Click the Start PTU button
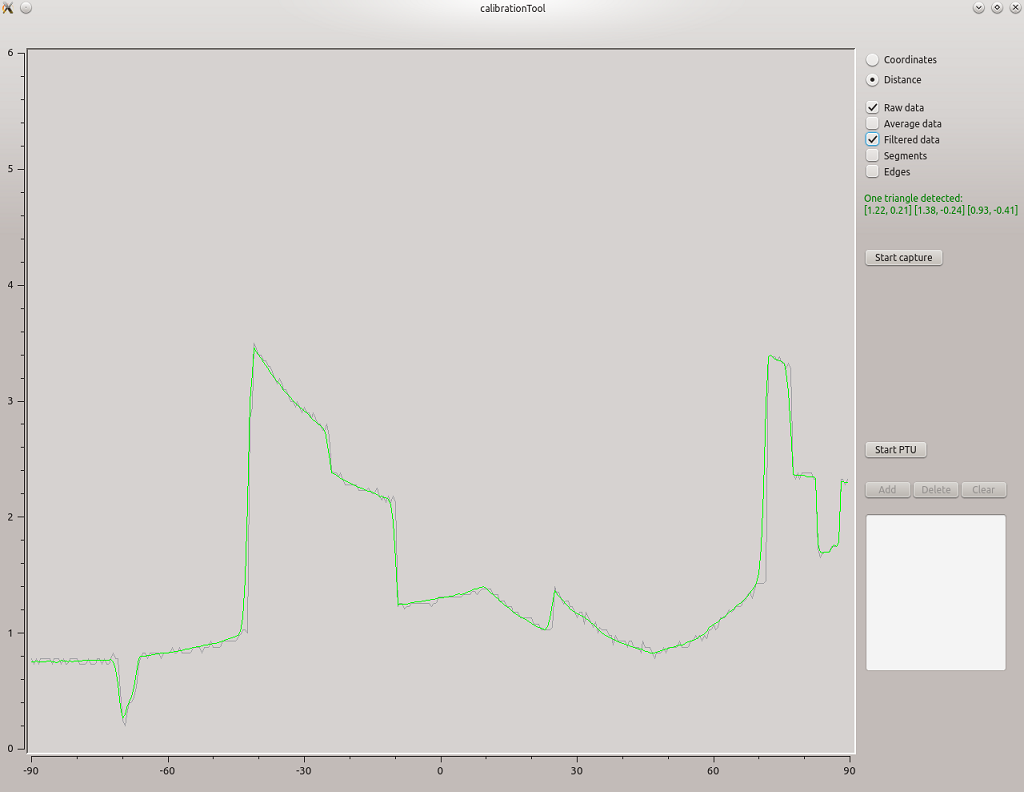The image size is (1024, 792). pos(895,450)
